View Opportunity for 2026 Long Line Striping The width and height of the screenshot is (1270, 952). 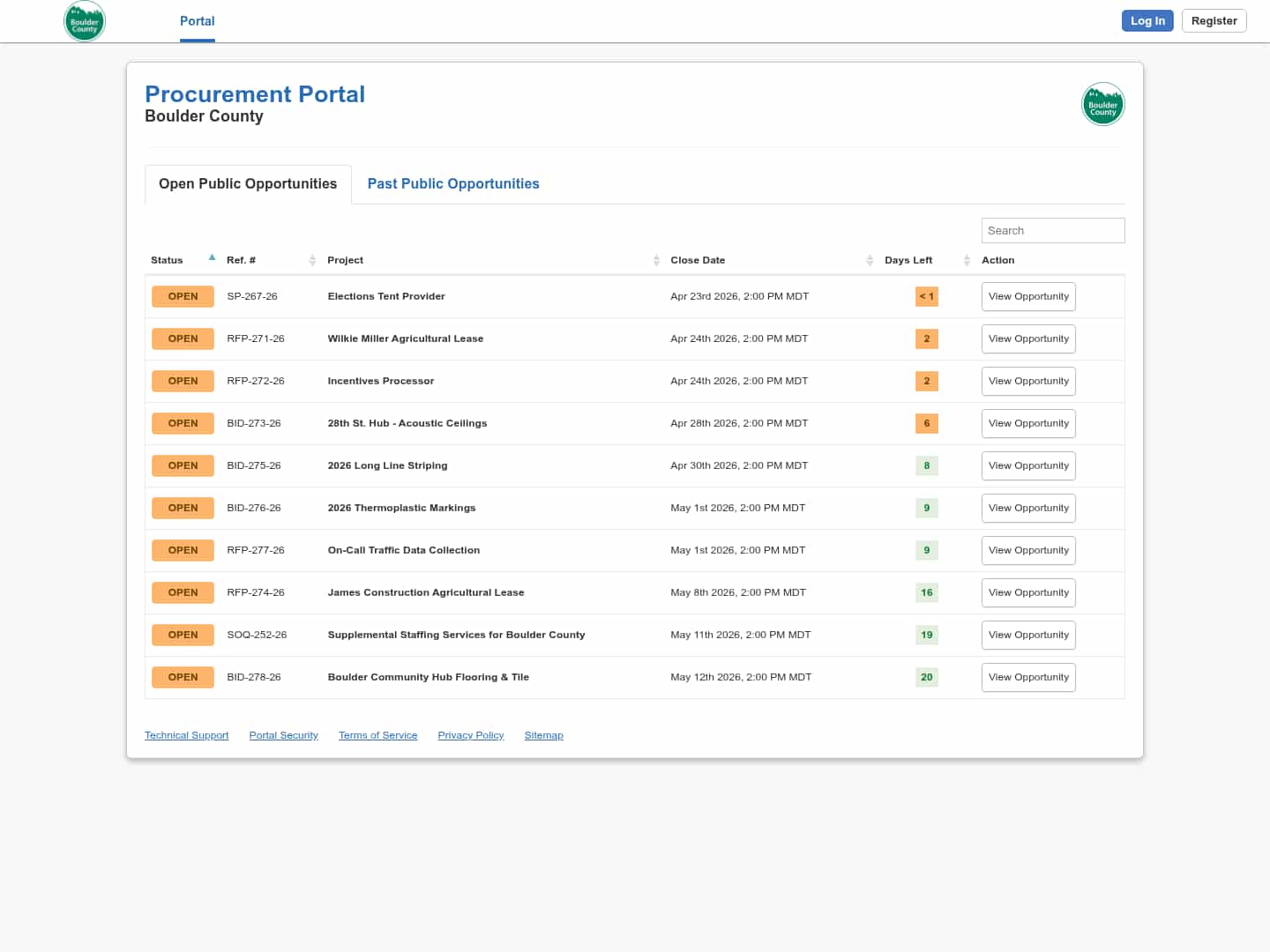pyautogui.click(x=1027, y=466)
